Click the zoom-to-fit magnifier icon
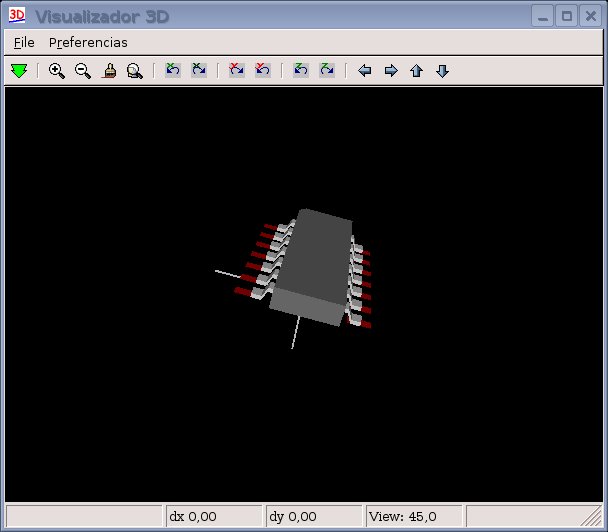The height and width of the screenshot is (532, 608). (x=135, y=71)
